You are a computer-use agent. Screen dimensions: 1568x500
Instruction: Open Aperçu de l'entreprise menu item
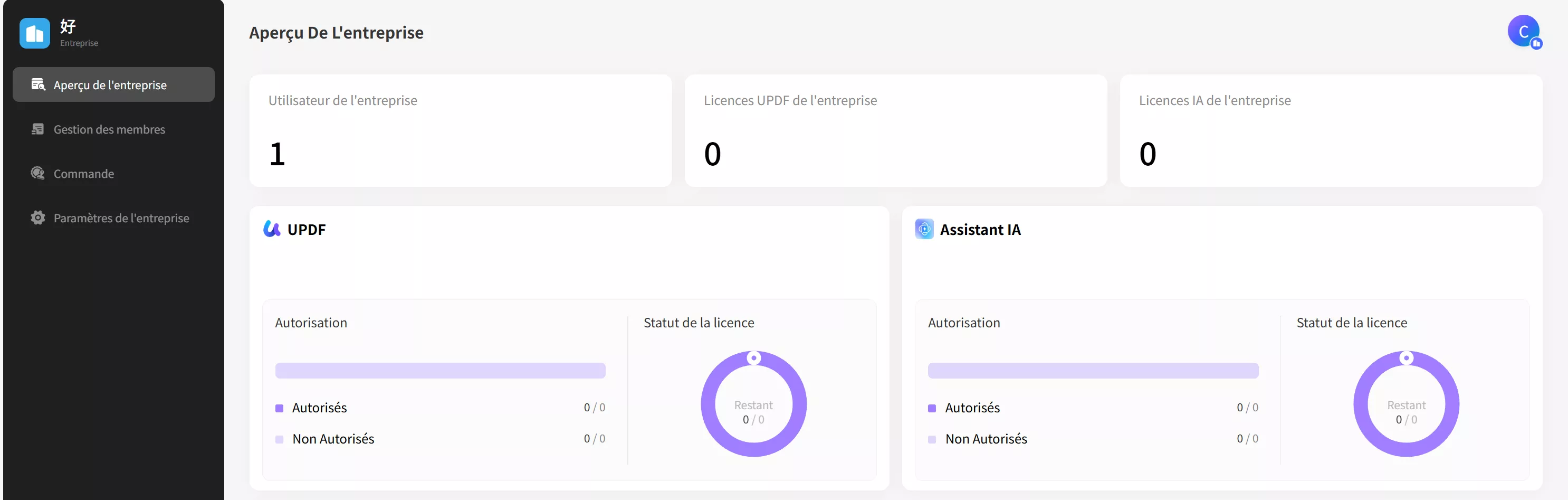click(113, 84)
